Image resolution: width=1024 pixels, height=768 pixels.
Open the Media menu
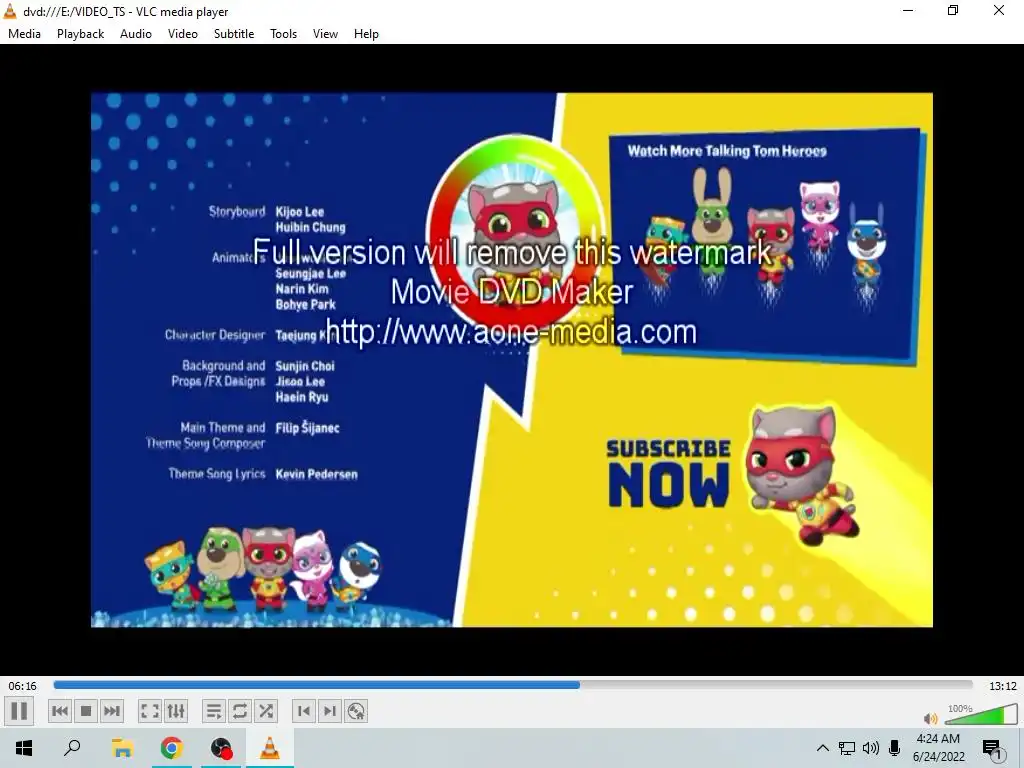[24, 34]
